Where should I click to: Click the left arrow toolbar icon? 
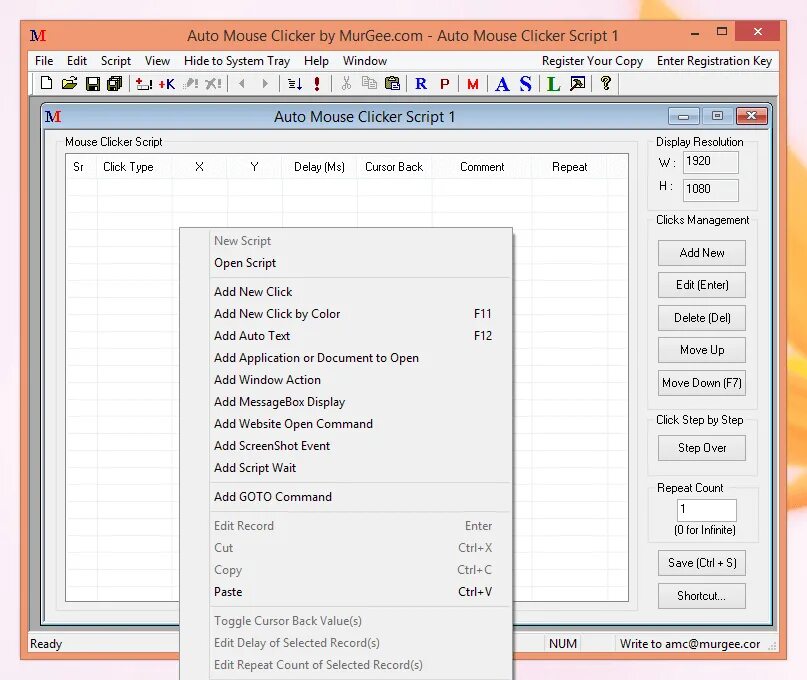[242, 83]
